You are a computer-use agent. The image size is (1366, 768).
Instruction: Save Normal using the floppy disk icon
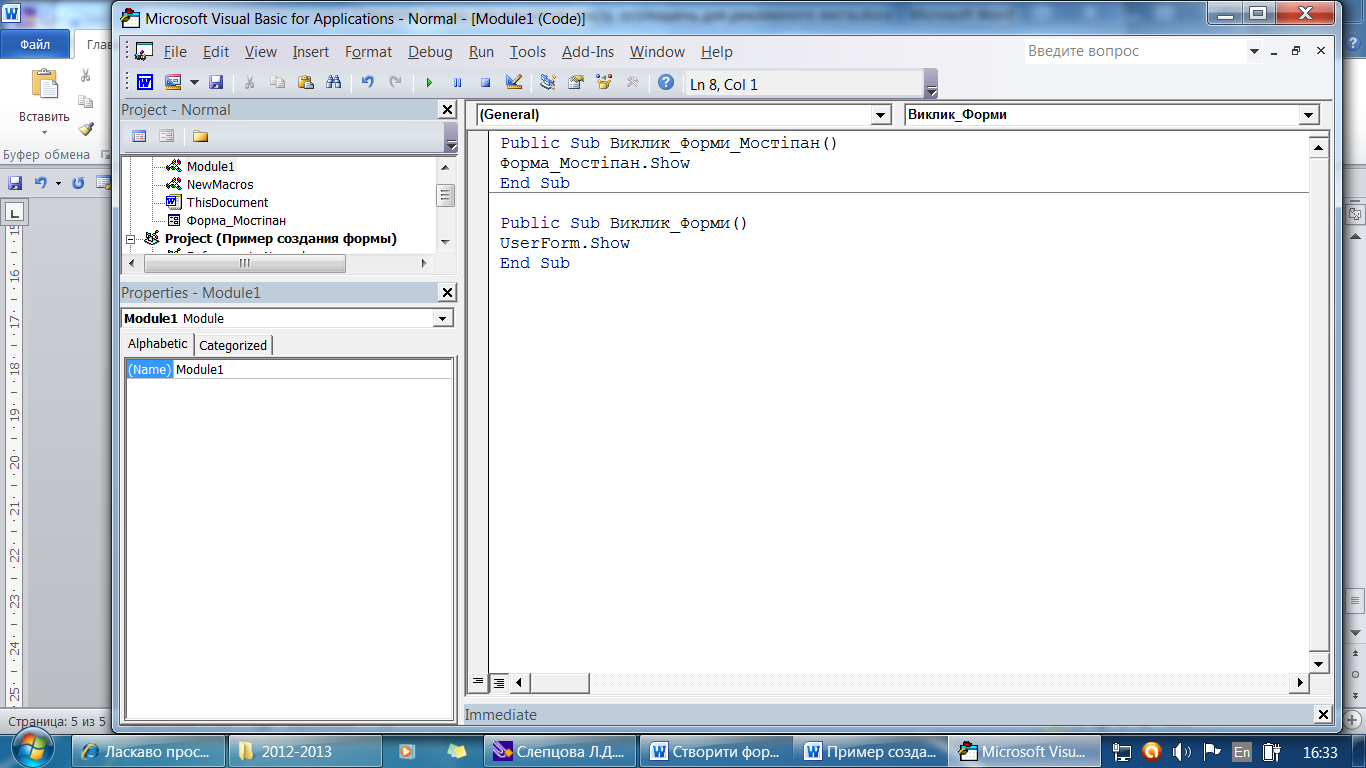(216, 83)
